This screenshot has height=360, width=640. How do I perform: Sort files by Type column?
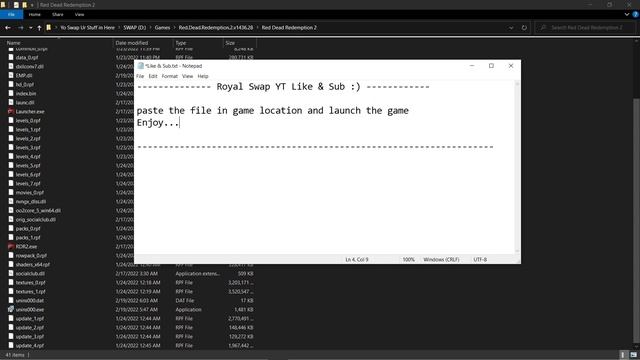pyautogui.click(x=181, y=43)
